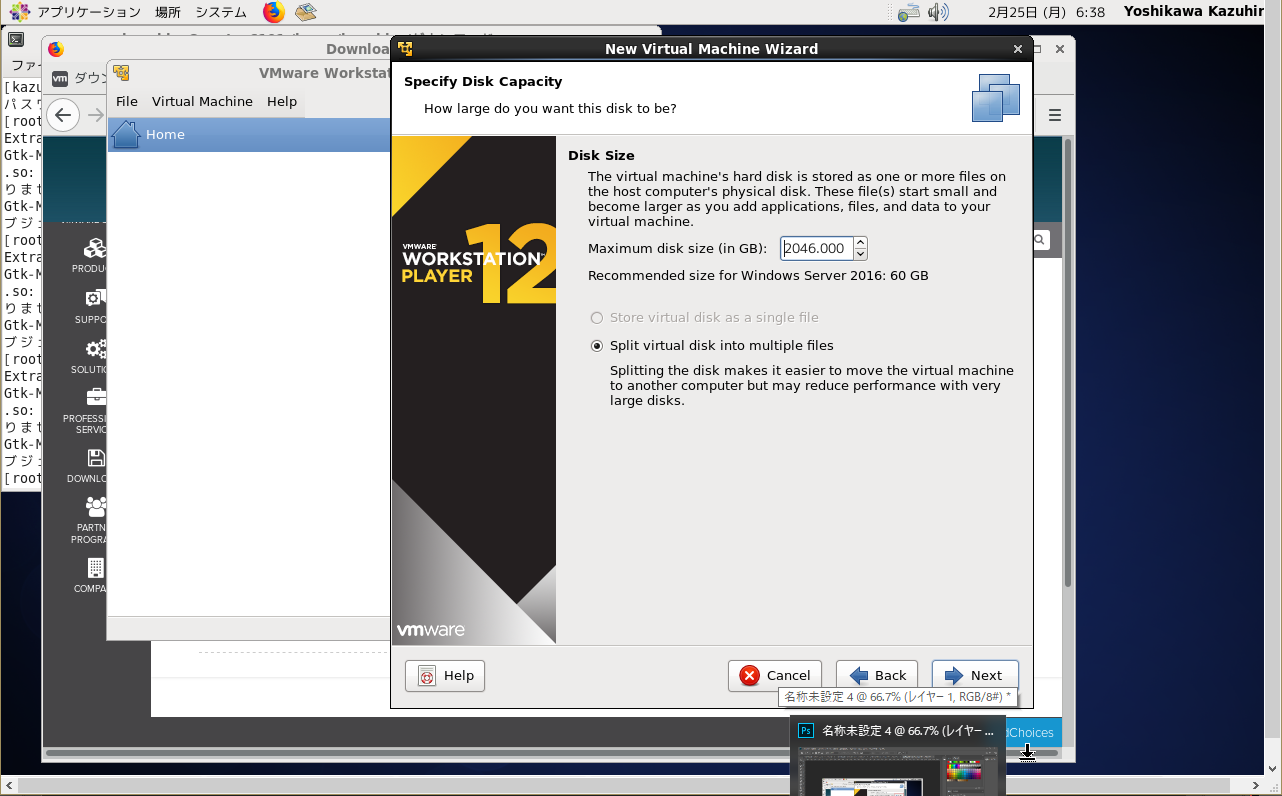1282x796 pixels.
Task: Click the Next button in wizard
Action: click(x=975, y=675)
